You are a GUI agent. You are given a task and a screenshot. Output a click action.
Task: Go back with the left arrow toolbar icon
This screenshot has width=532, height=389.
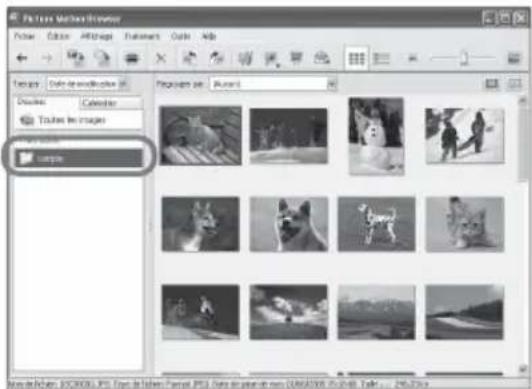[22, 58]
